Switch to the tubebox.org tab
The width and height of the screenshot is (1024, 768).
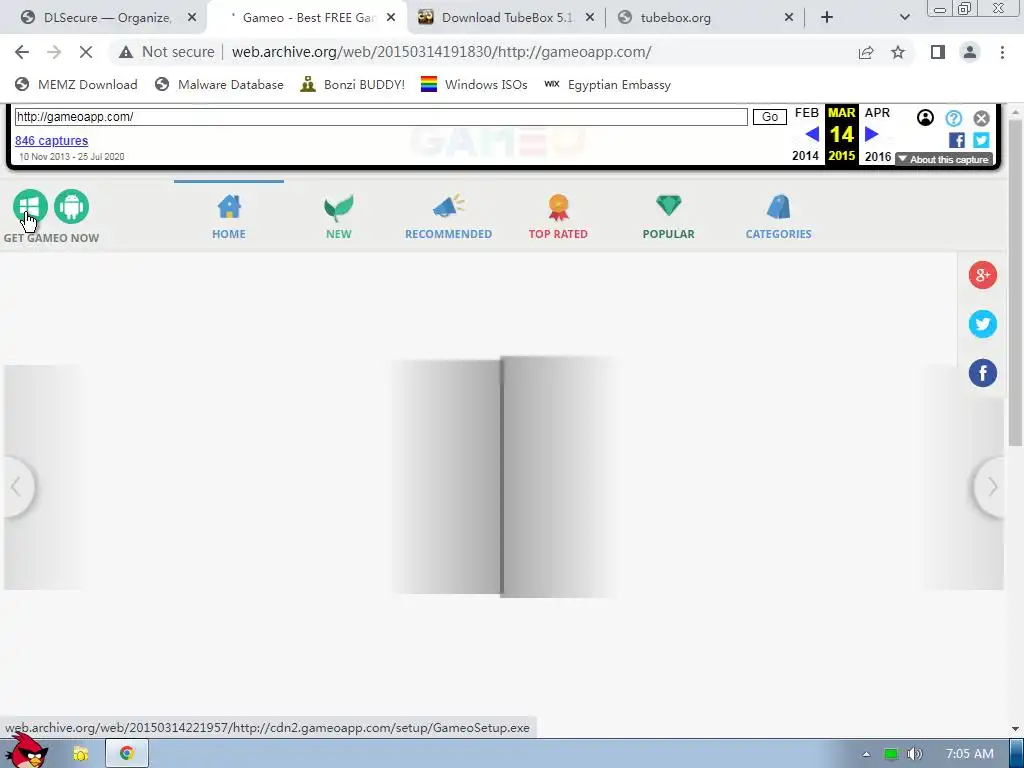(x=705, y=18)
